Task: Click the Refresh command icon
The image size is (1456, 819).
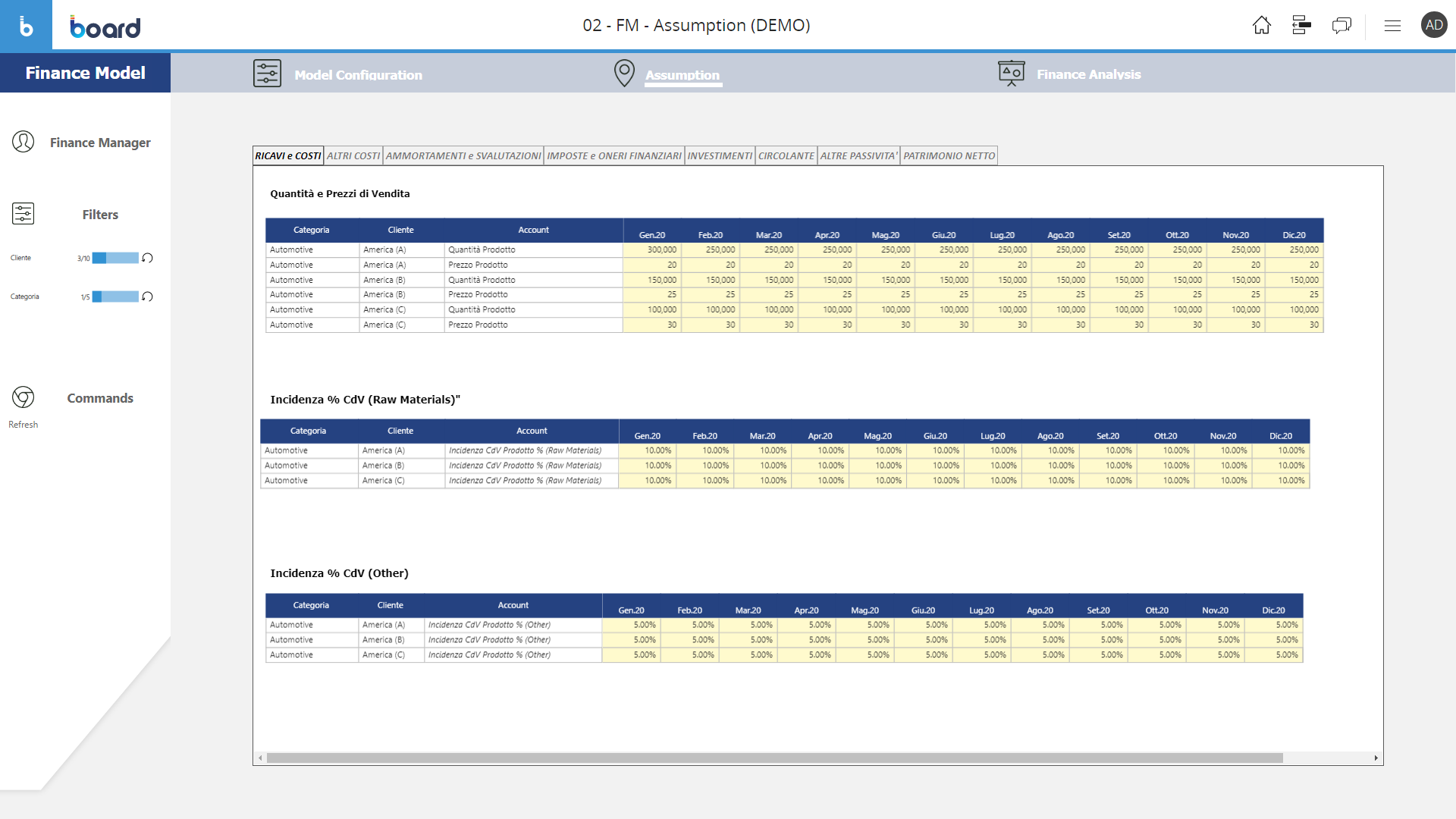Action: click(23, 397)
